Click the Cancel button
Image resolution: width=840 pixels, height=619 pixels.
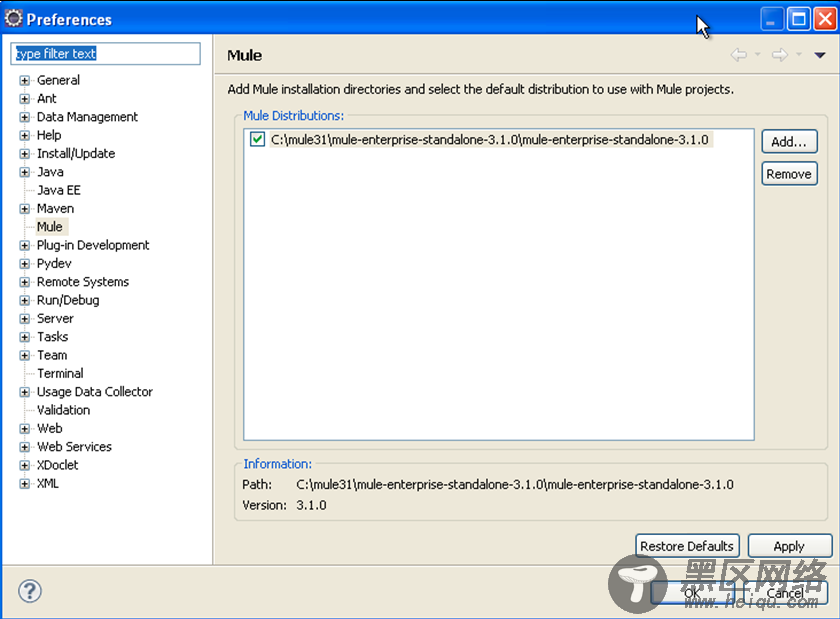[x=785, y=593]
